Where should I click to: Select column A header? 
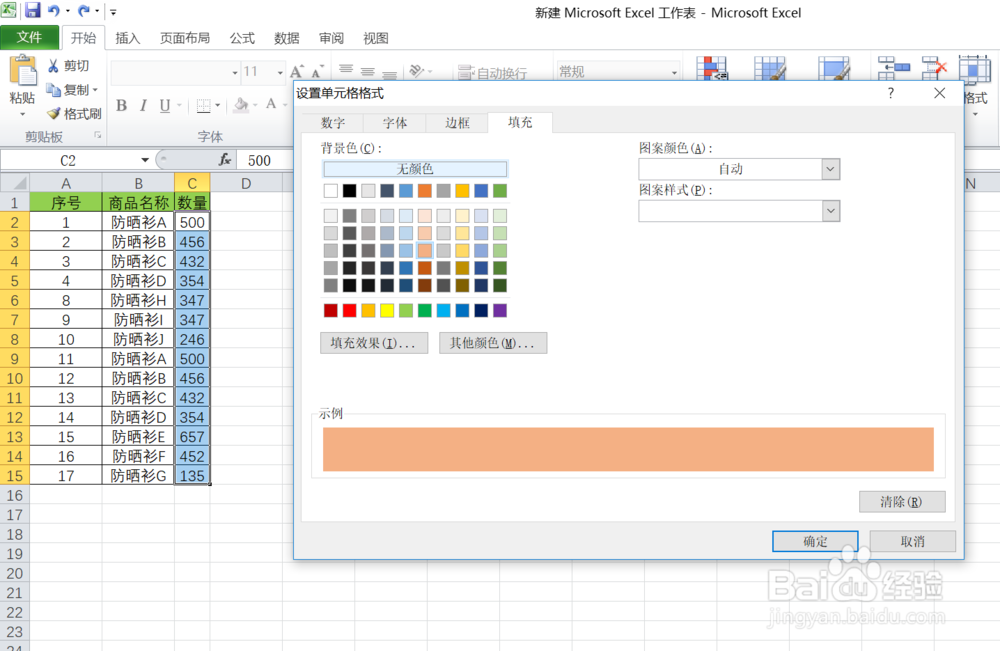(66, 184)
